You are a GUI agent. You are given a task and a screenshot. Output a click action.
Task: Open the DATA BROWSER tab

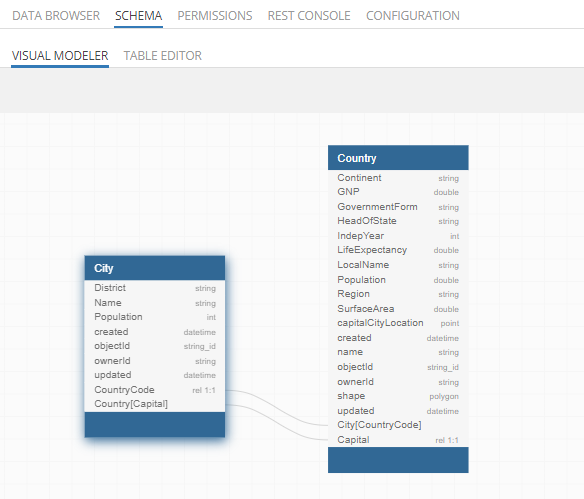[x=56, y=16]
